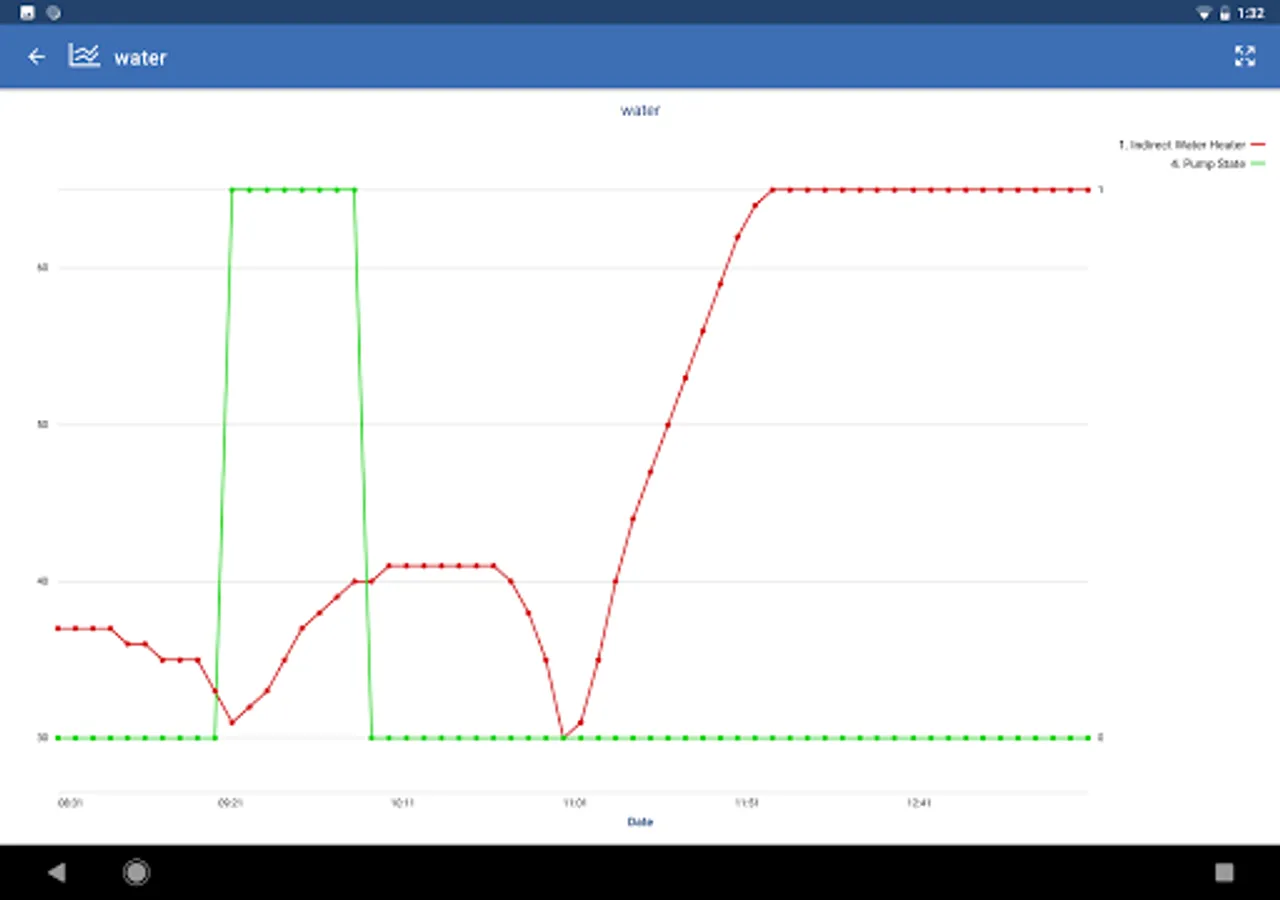Click the 11:51 time axis label
This screenshot has width=1280, height=900.
click(x=747, y=802)
